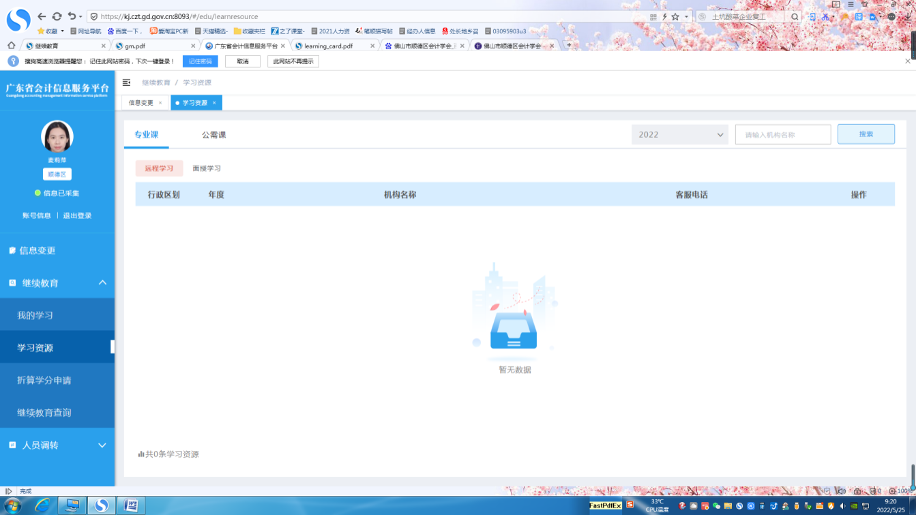
Task: Close the 学习资源 page tab
Action: [x=214, y=103]
